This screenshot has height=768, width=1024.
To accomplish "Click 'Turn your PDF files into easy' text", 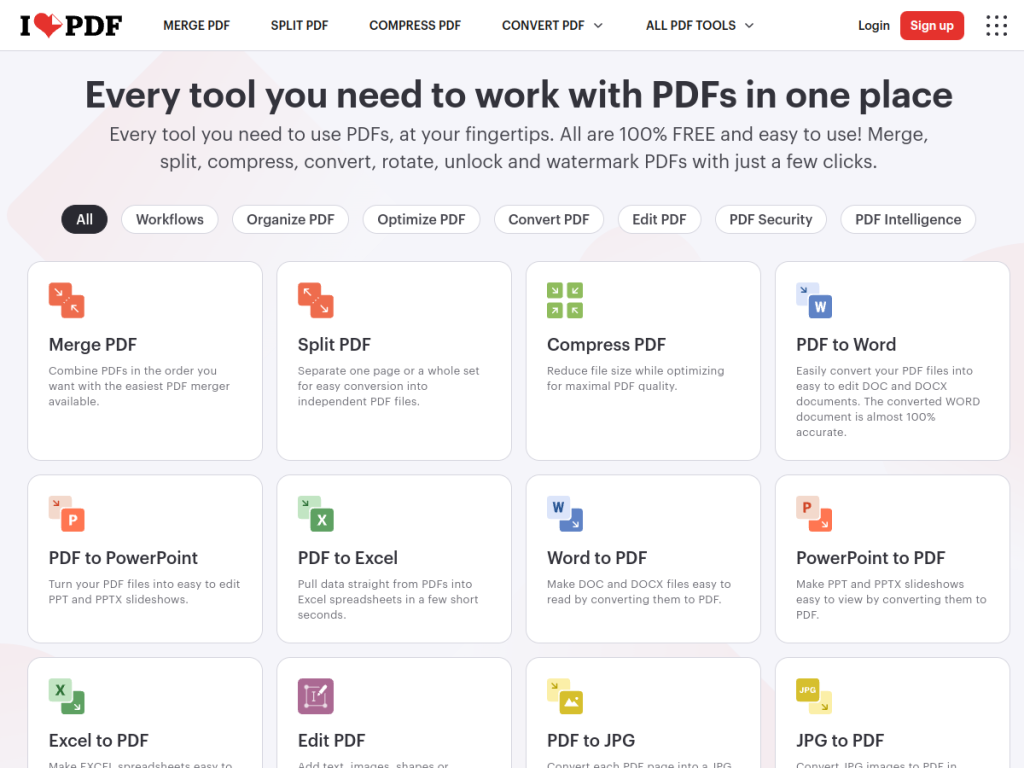I will coord(144,592).
